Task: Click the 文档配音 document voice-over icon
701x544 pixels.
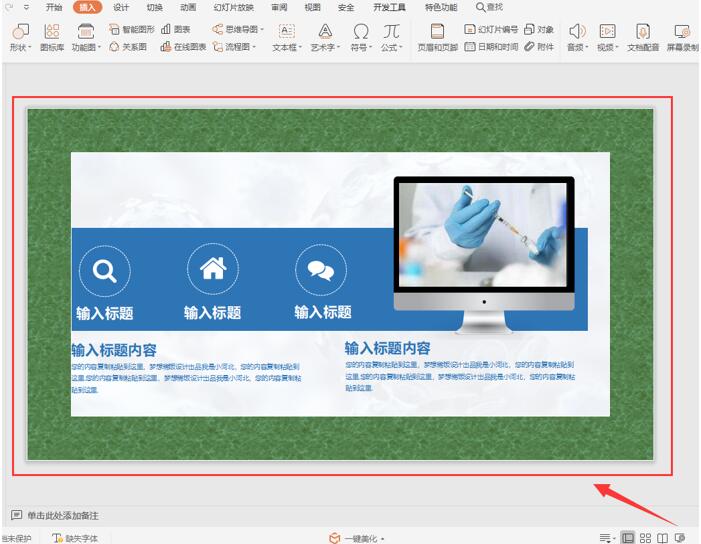Action: coord(643,32)
